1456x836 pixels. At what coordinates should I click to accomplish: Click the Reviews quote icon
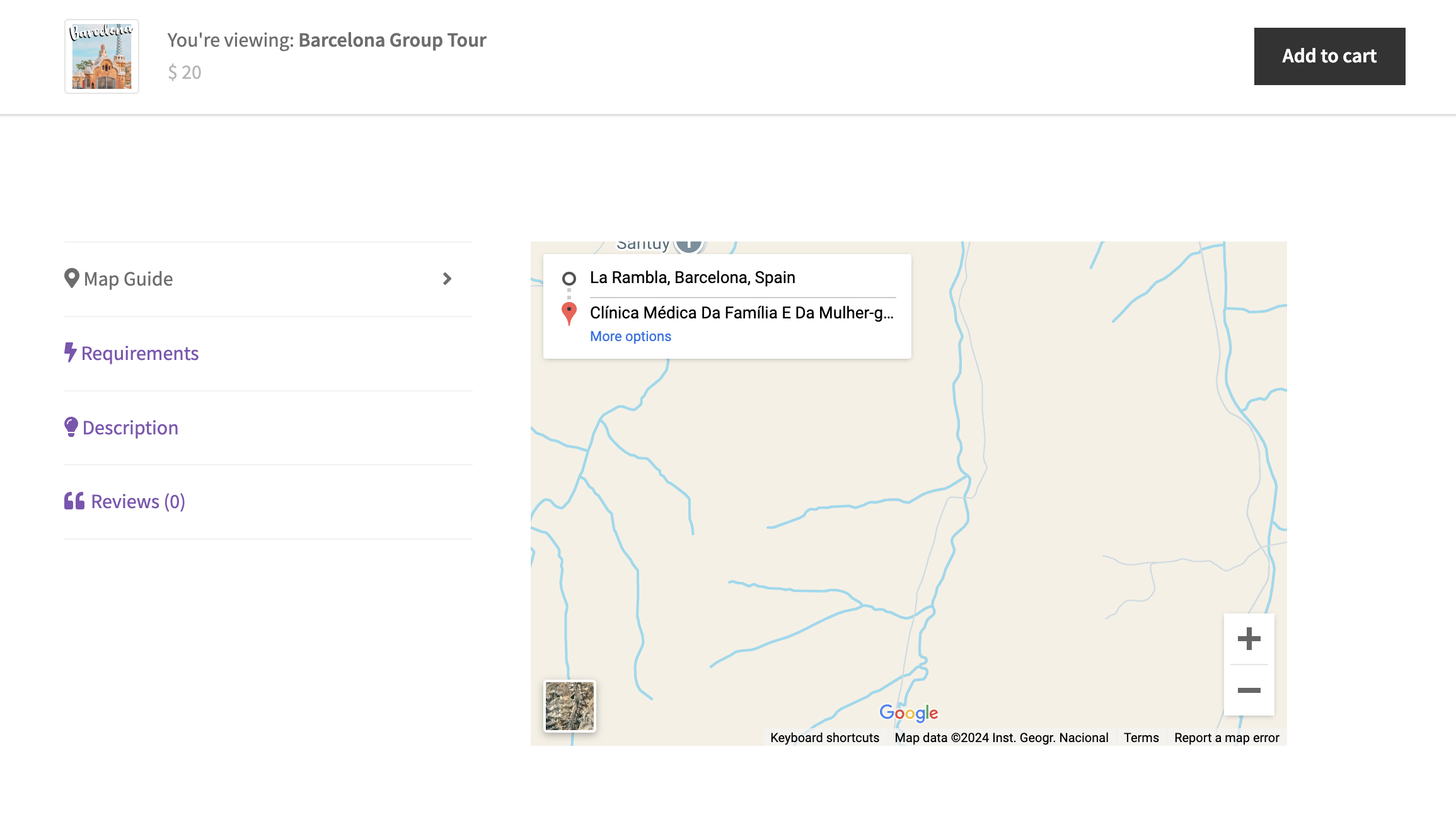[x=74, y=501]
